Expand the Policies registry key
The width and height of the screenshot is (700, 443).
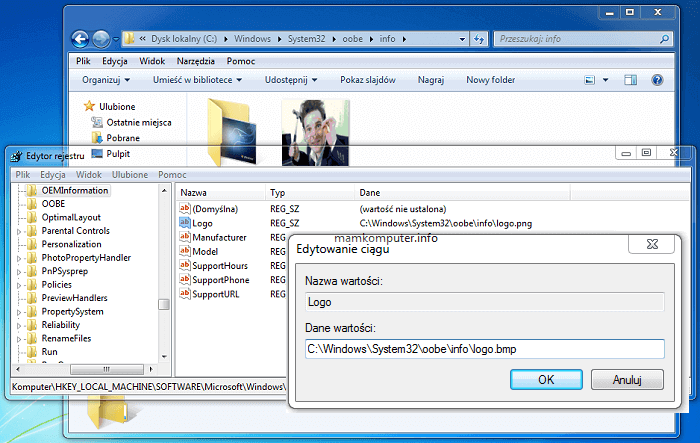click(x=19, y=285)
